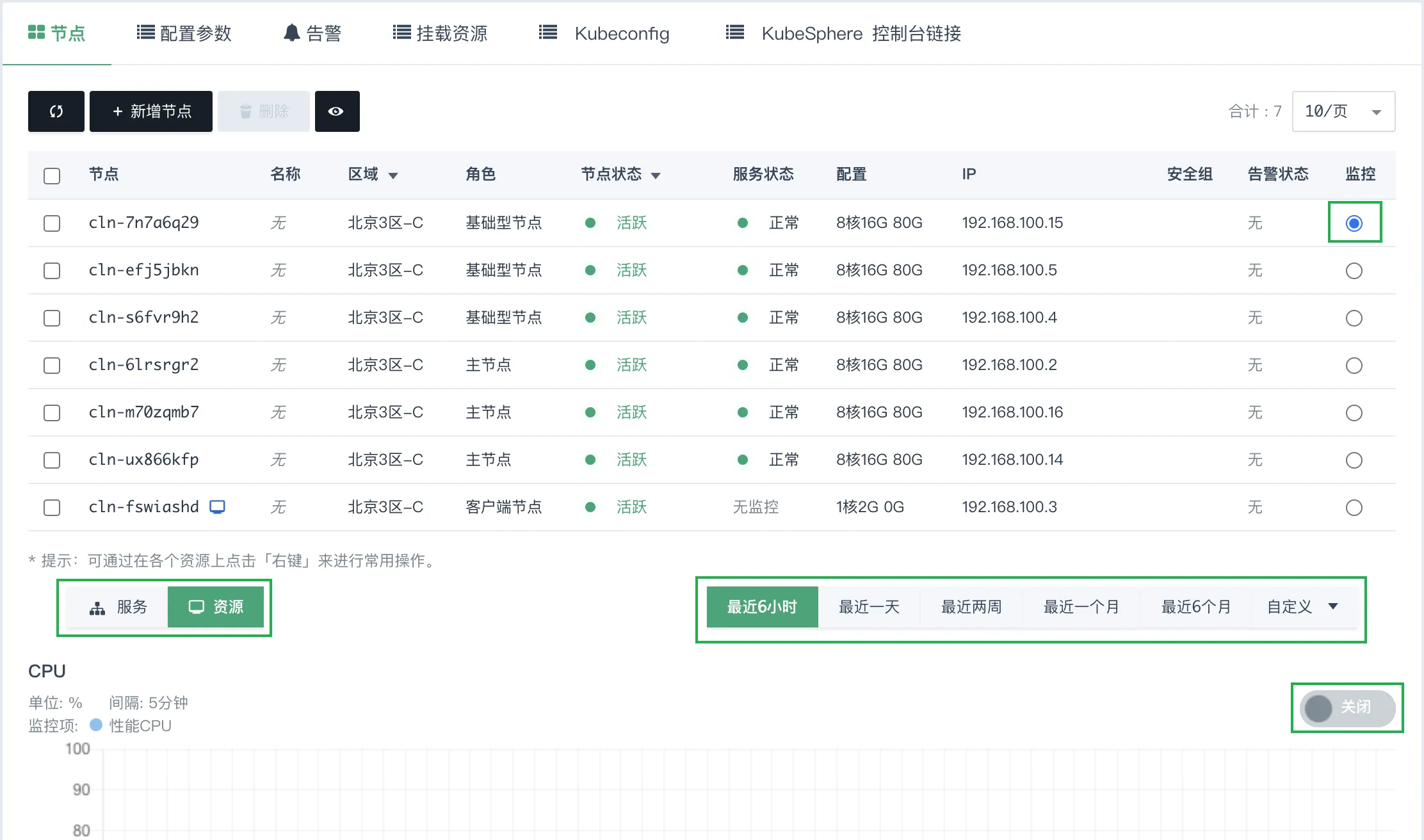Choose the 最近一个月 time range
This screenshot has height=840, width=1424.
pos(1081,607)
